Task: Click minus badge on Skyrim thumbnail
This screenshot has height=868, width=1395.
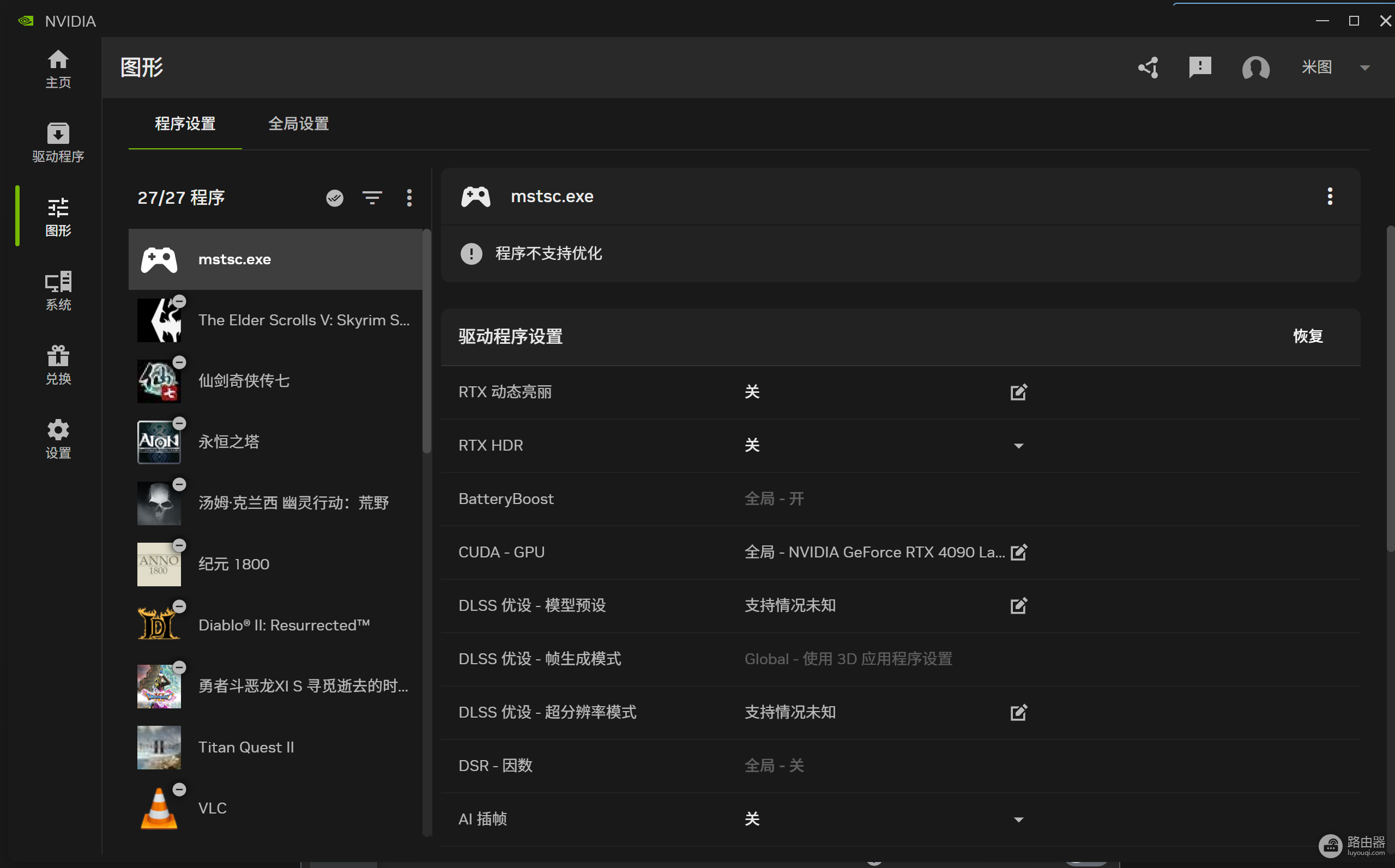Action: click(x=179, y=301)
